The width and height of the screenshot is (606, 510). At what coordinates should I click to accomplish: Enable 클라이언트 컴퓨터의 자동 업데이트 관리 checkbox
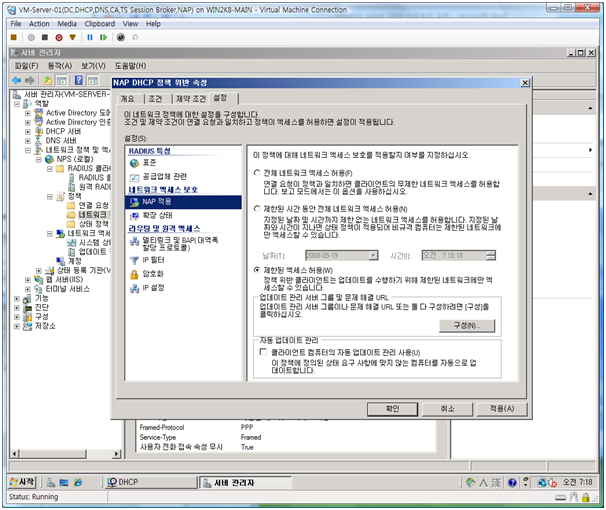pos(263,352)
